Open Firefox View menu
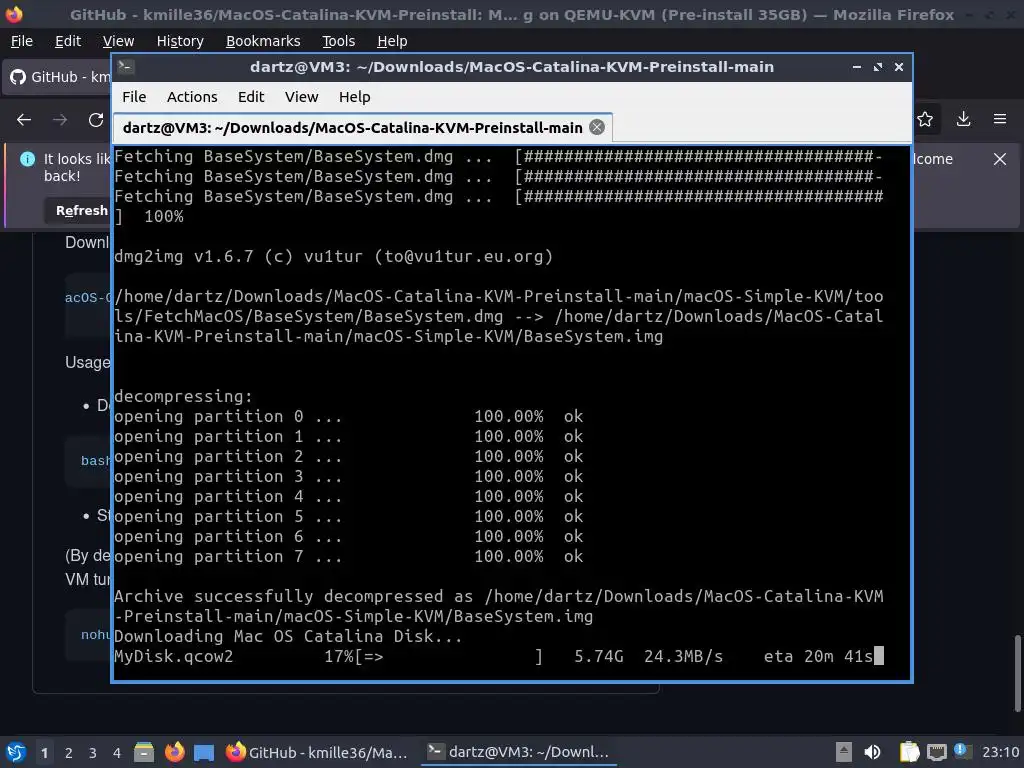The width and height of the screenshot is (1024, 768). (118, 41)
